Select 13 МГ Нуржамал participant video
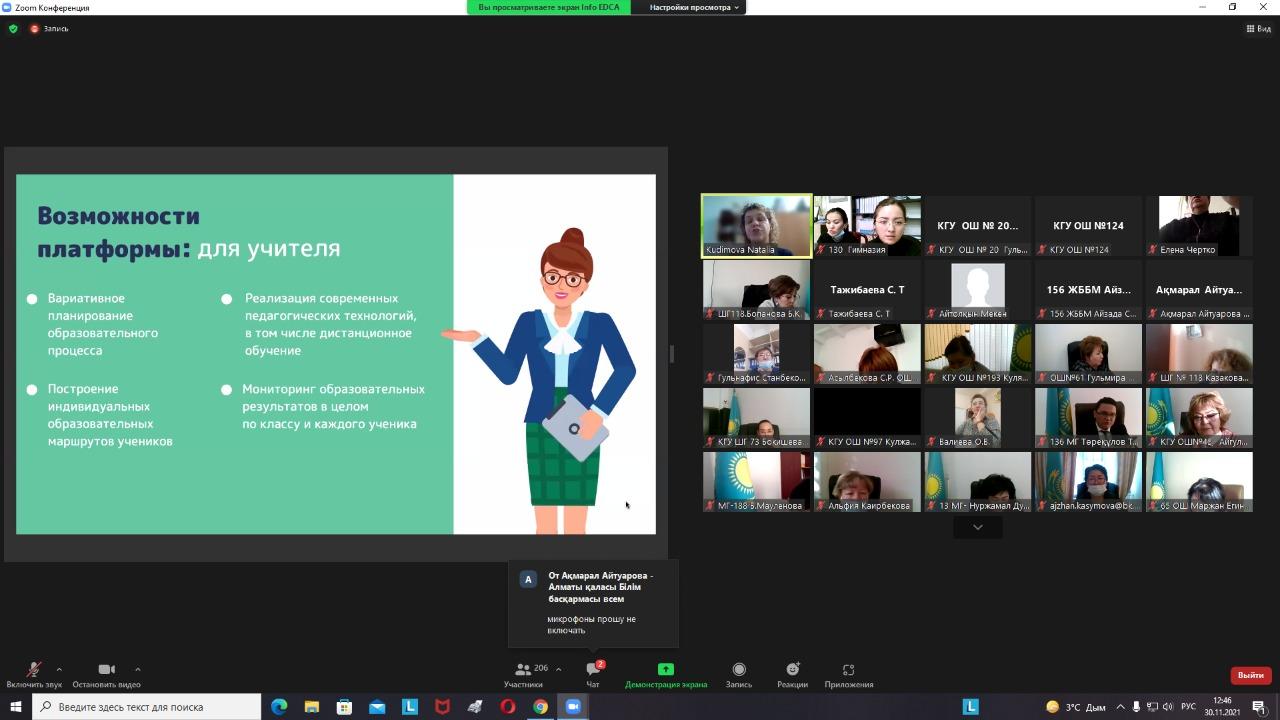 pos(977,482)
